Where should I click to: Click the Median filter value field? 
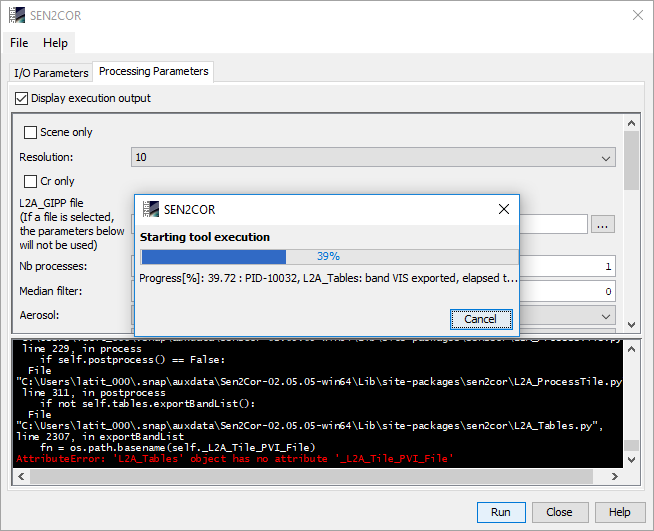(567, 291)
